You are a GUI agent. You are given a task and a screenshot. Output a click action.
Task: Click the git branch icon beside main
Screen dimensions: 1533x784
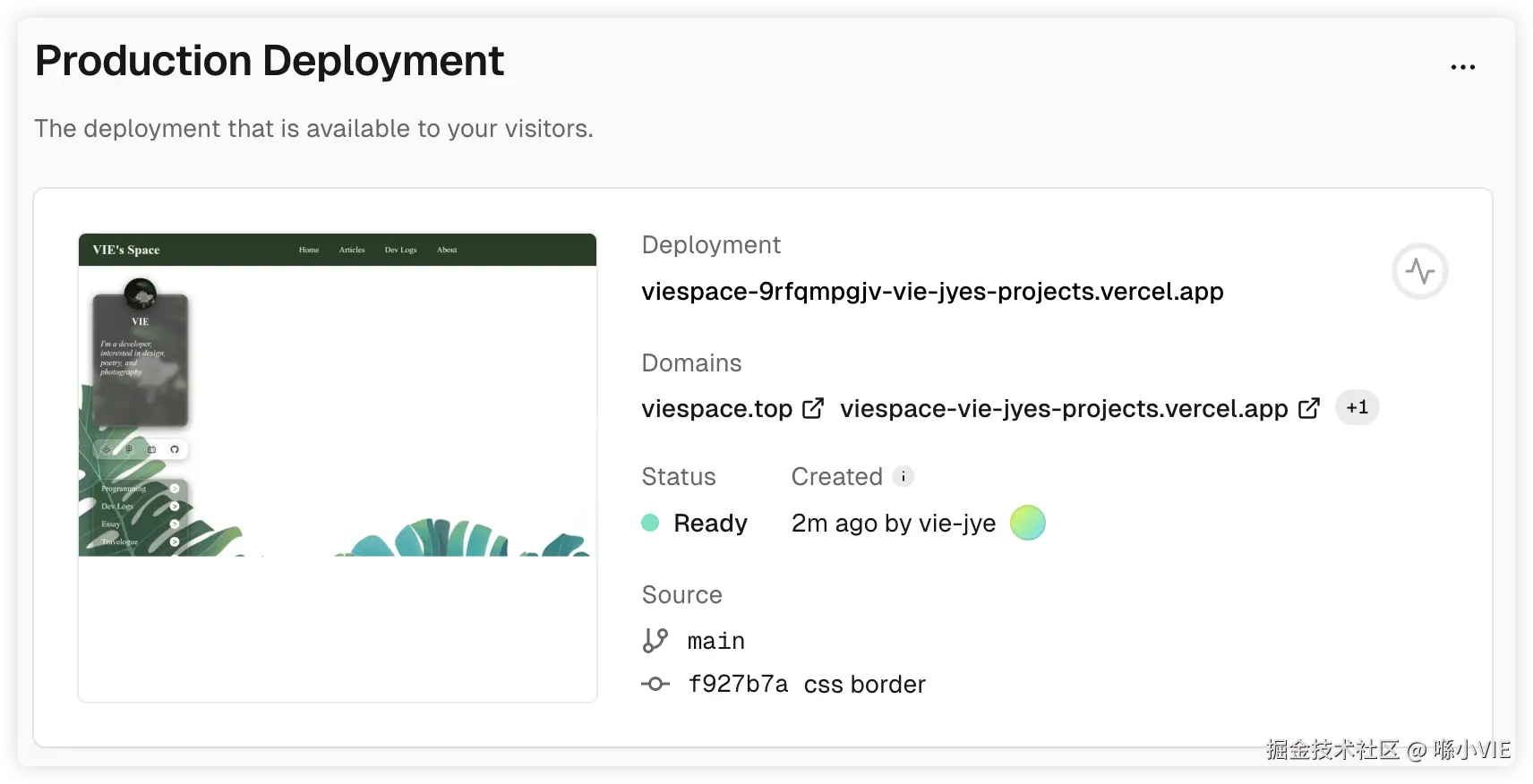655,641
